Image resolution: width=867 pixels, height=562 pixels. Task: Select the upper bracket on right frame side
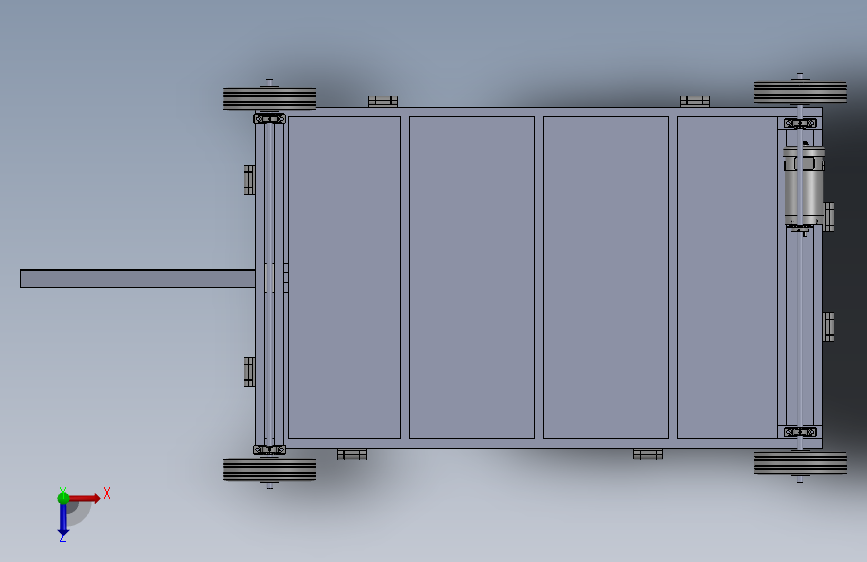[x=828, y=217]
